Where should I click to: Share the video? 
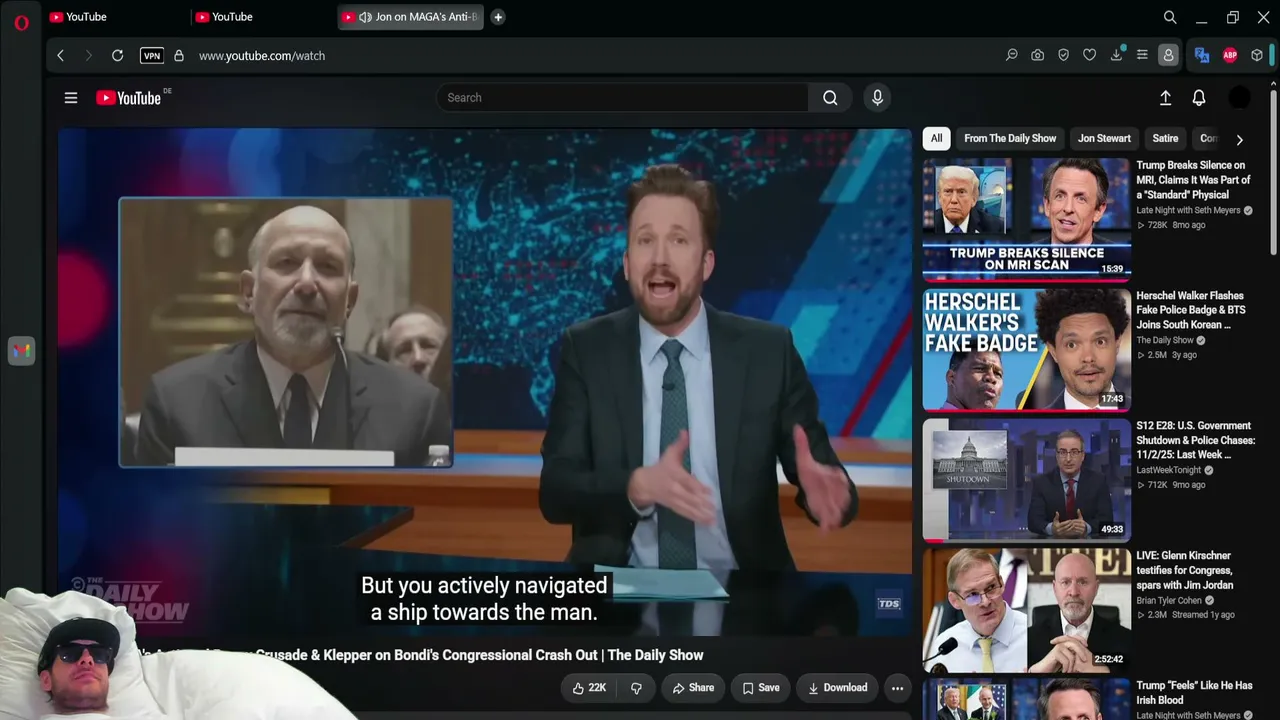click(x=693, y=688)
